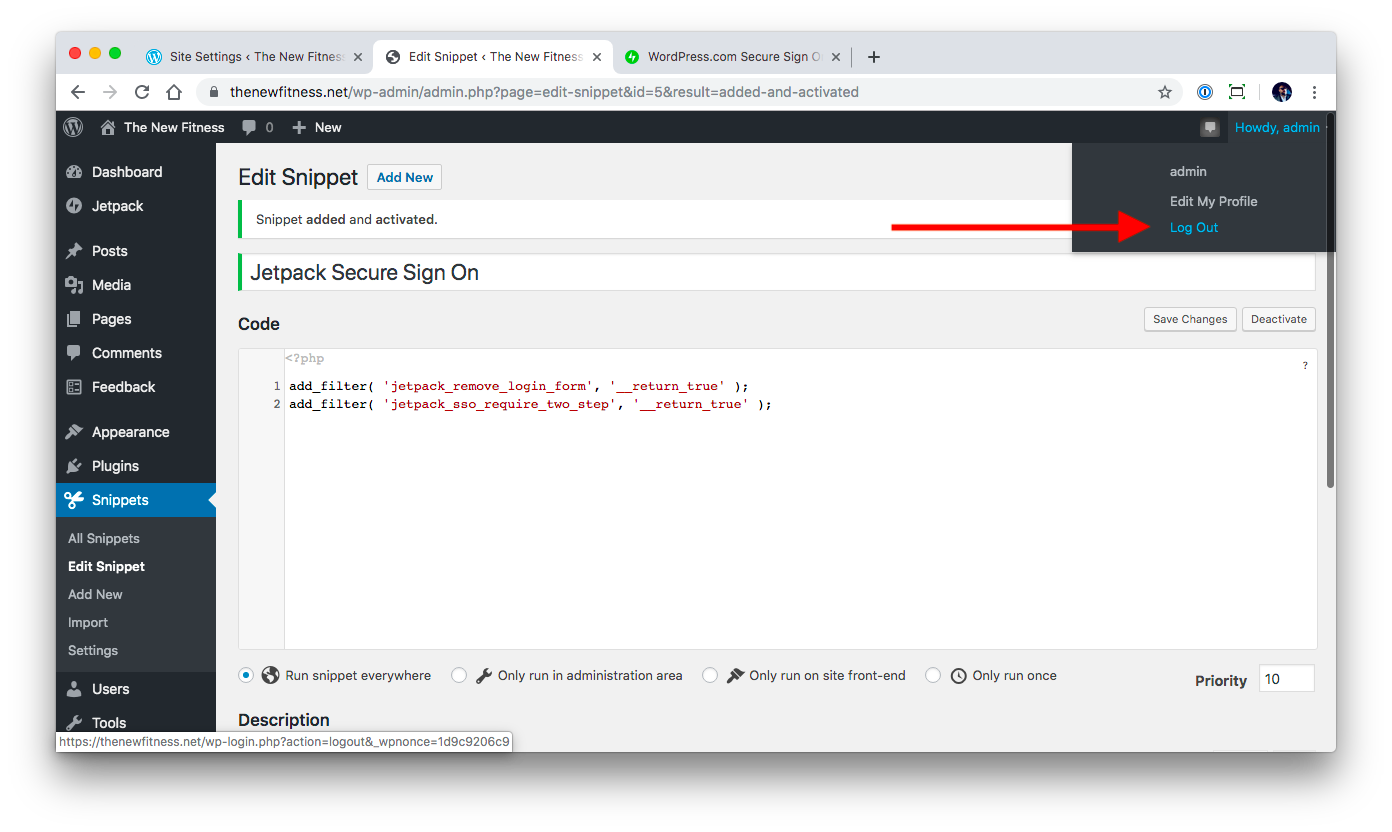Click the admin username in dropdown
This screenshot has height=832, width=1392.
click(x=1188, y=172)
